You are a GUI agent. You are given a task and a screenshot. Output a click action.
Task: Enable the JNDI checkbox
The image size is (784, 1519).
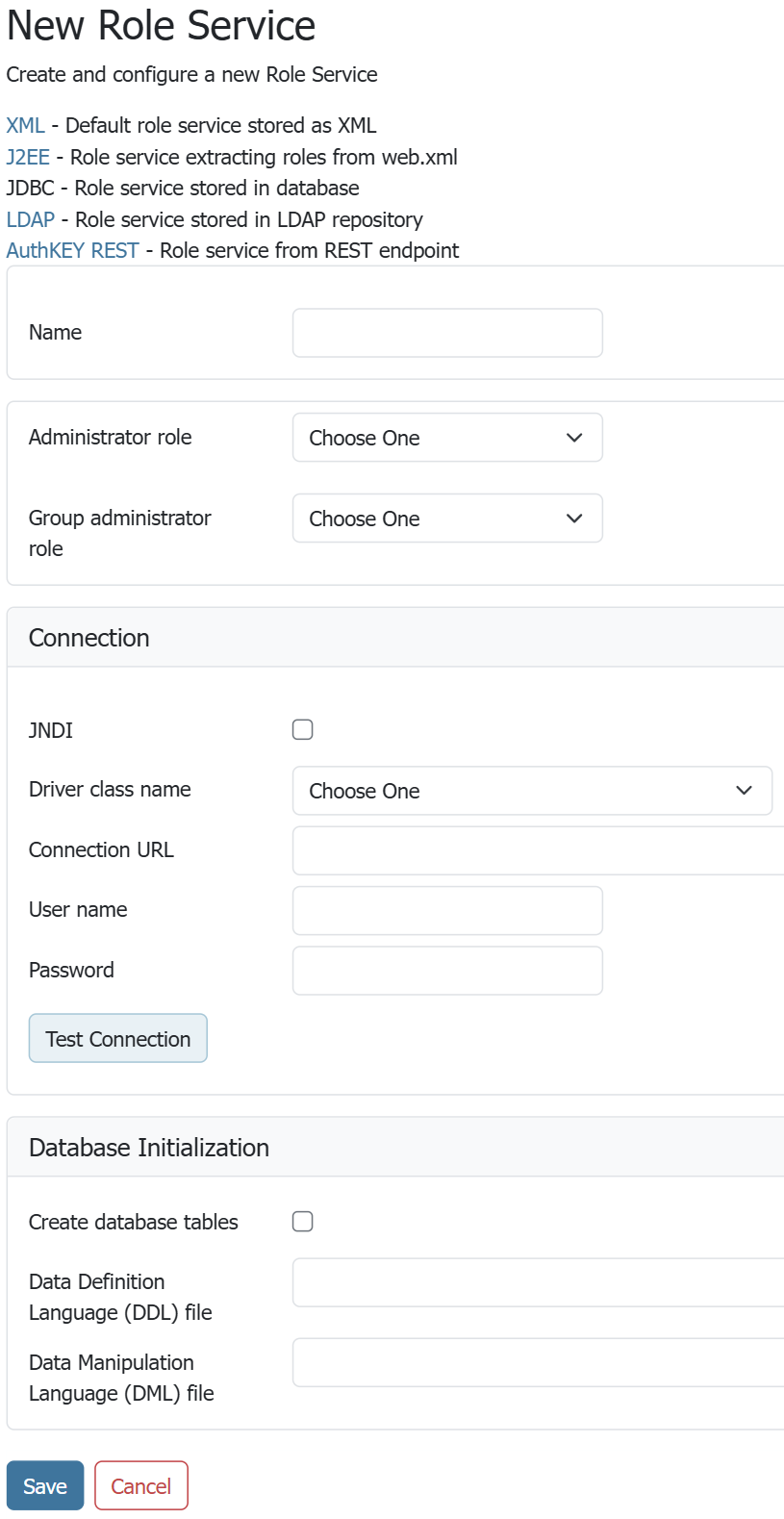point(303,730)
